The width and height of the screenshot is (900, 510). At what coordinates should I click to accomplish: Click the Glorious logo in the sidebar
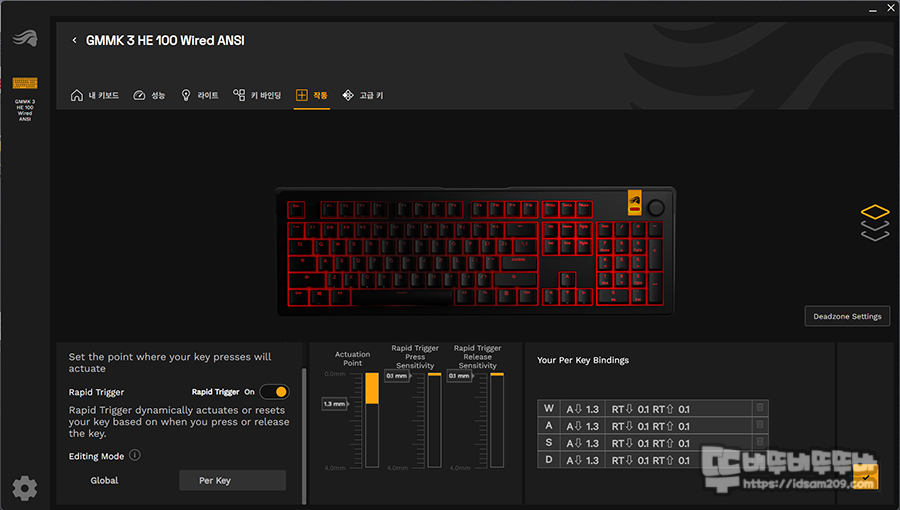[25, 38]
